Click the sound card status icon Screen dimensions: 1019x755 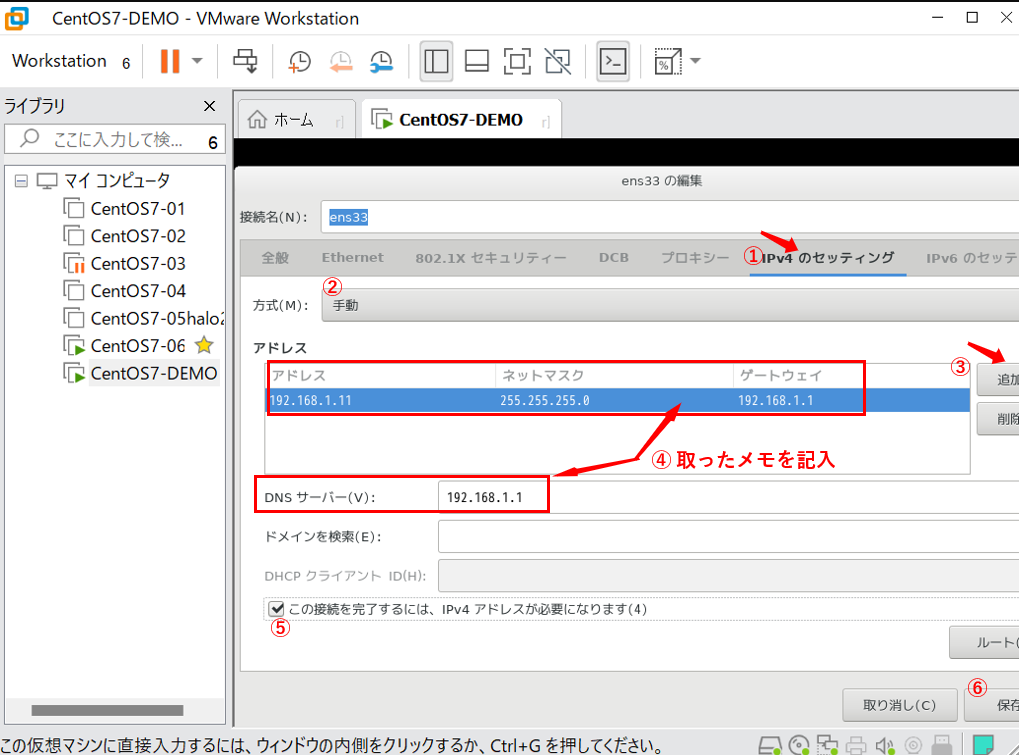[884, 745]
